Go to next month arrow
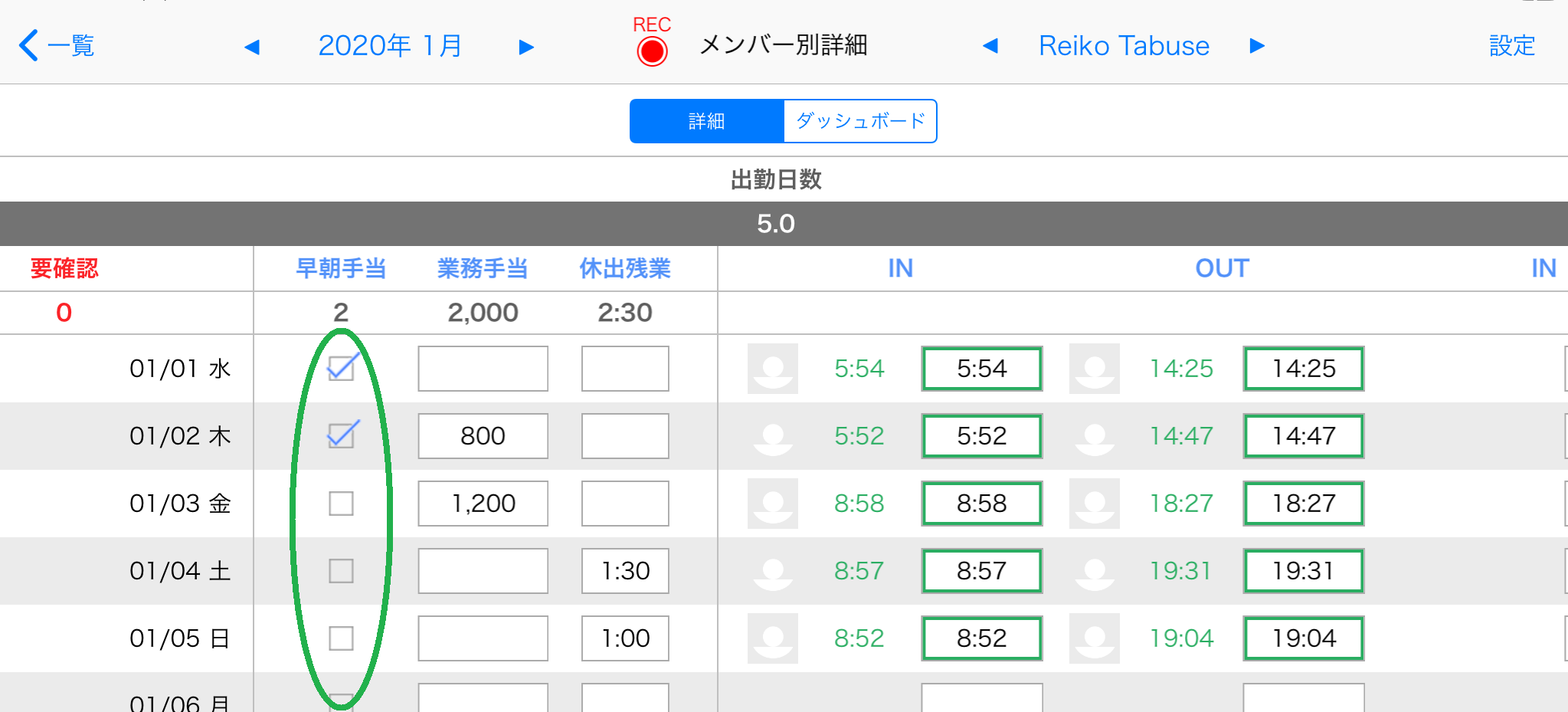Image resolution: width=1568 pixels, height=712 pixels. tap(525, 48)
